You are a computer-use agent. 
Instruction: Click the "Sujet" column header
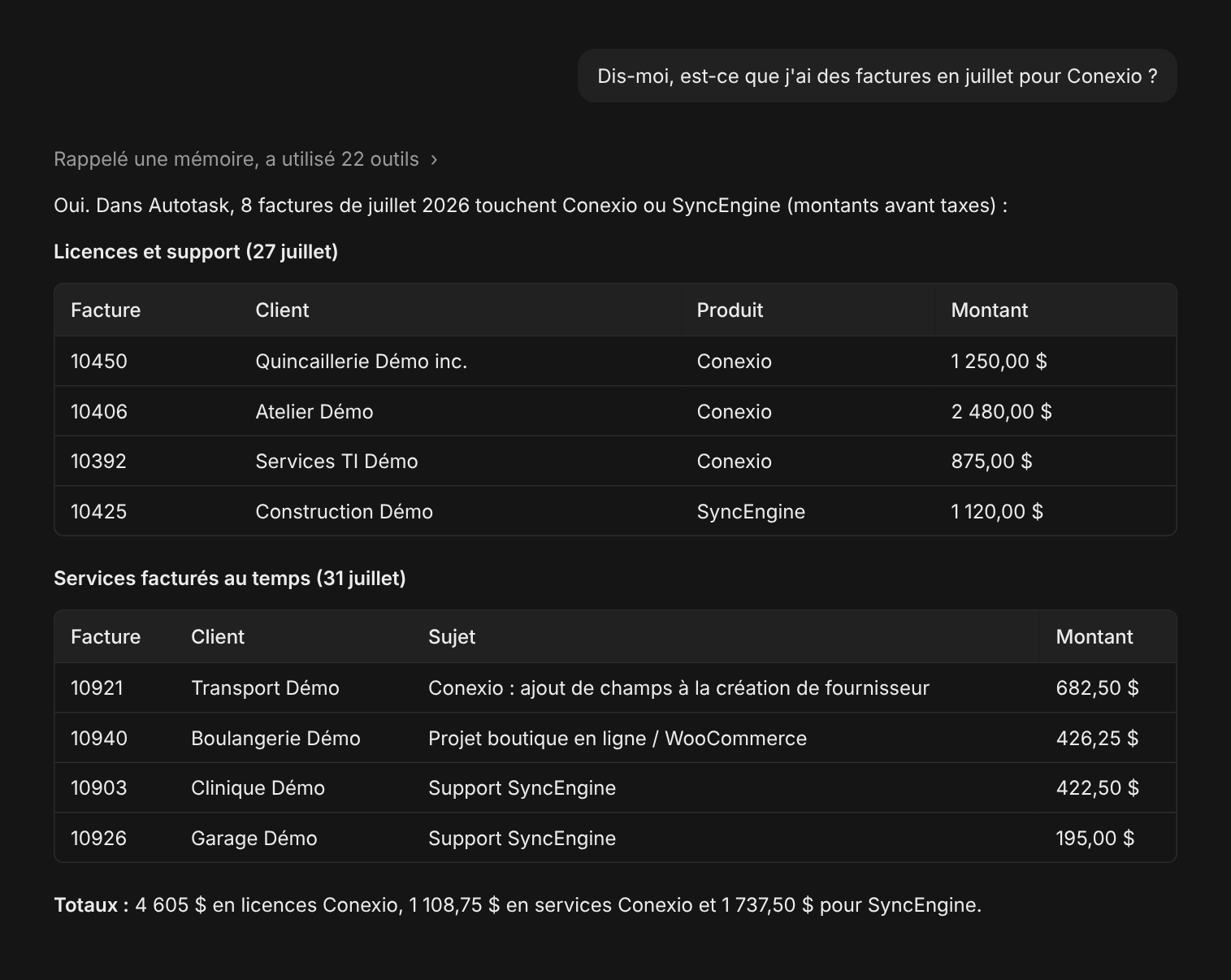[452, 637]
